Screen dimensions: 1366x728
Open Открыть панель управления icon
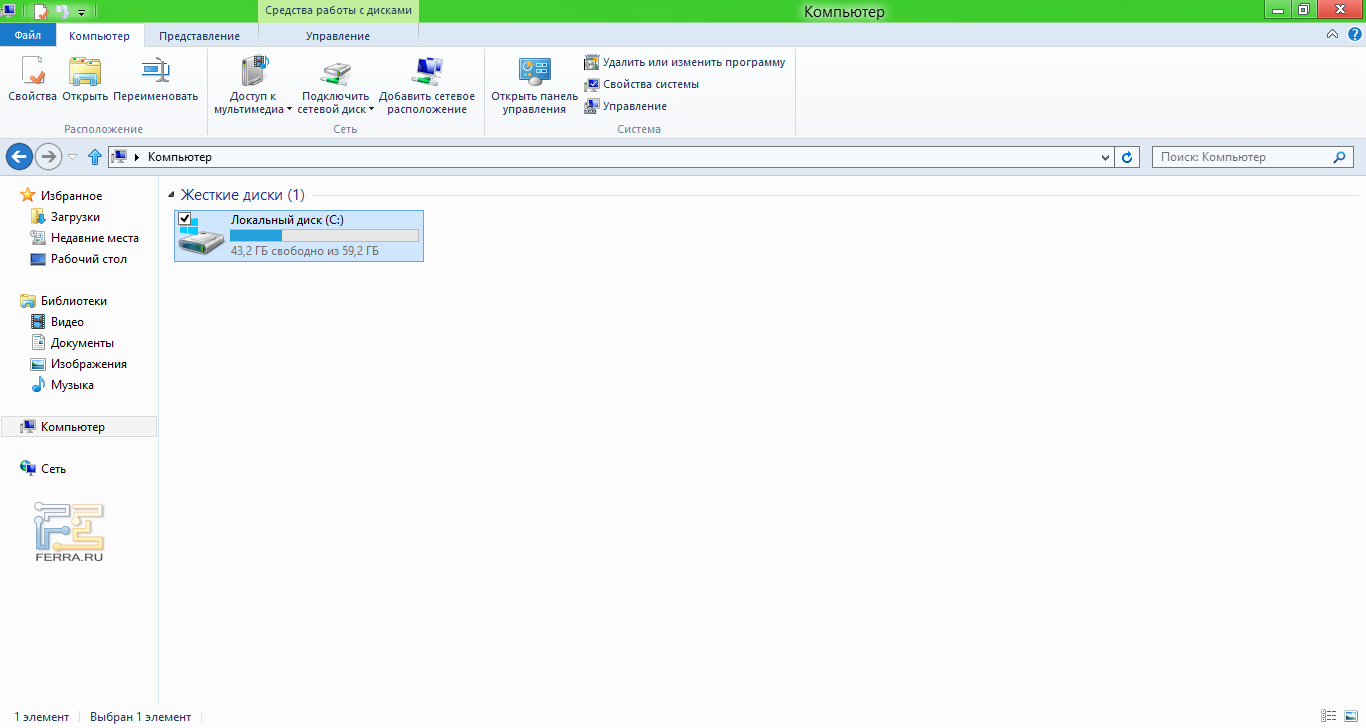[x=534, y=85]
